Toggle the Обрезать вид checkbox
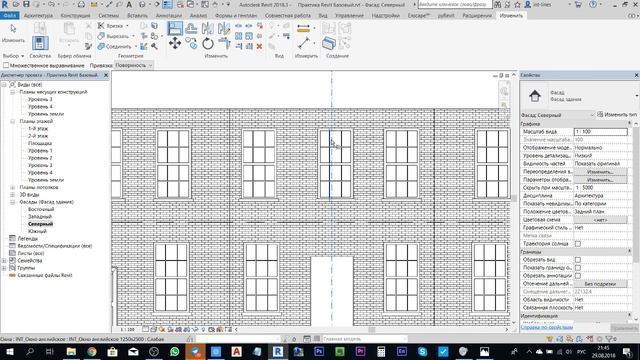 tap(578, 260)
